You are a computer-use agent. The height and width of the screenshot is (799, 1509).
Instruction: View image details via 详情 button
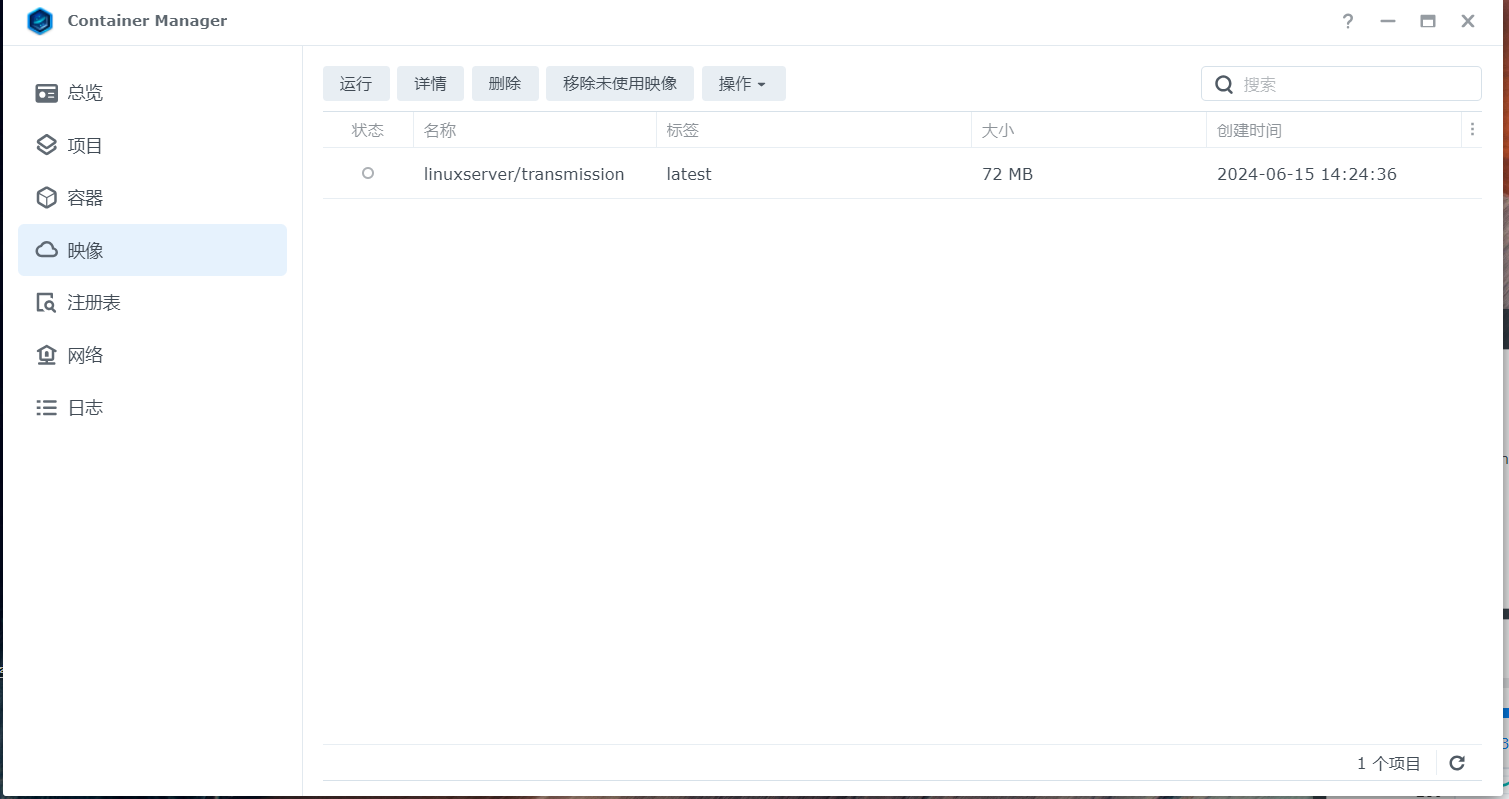[430, 83]
